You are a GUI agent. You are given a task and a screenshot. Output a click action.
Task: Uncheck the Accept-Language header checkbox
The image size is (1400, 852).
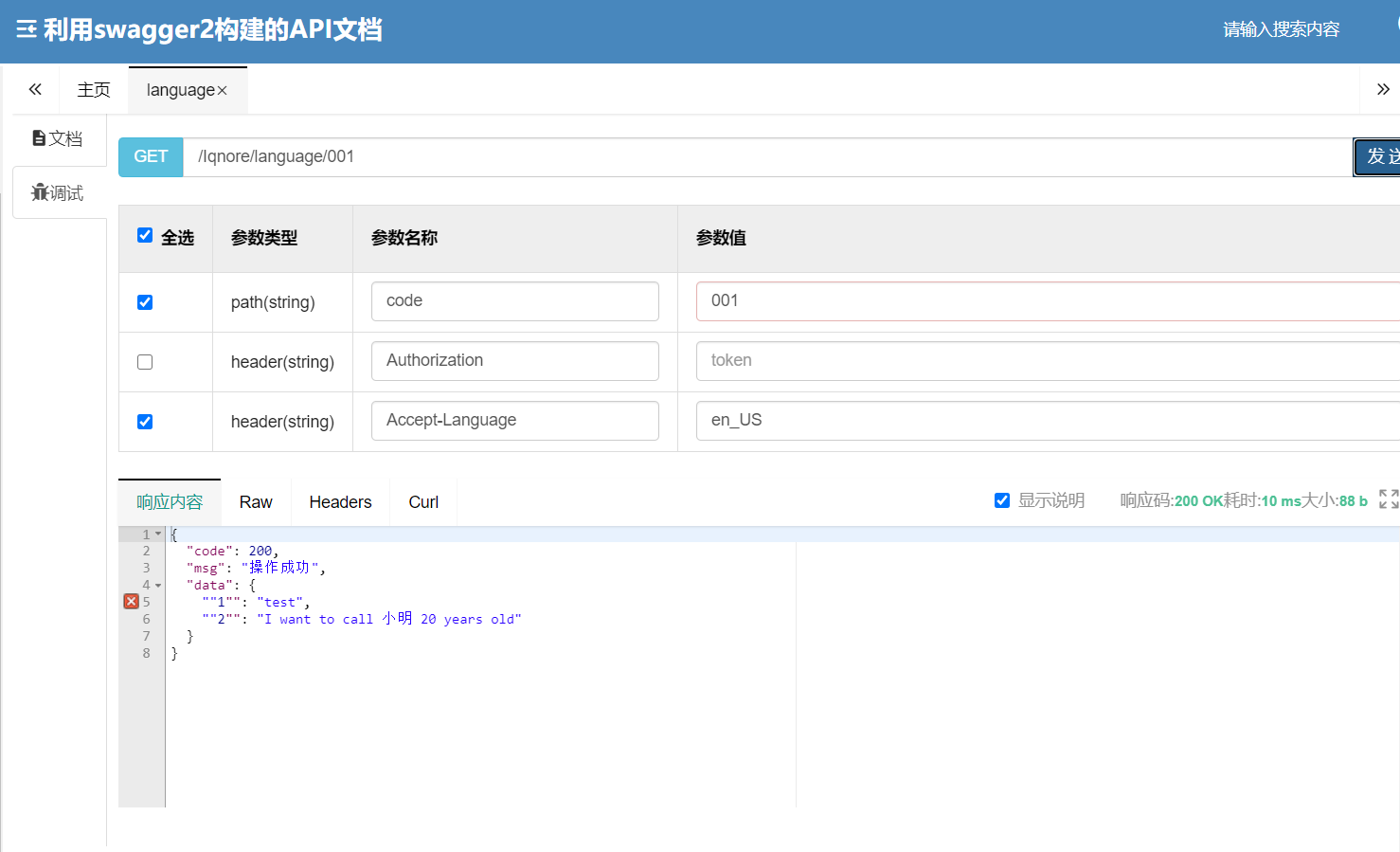point(145,422)
